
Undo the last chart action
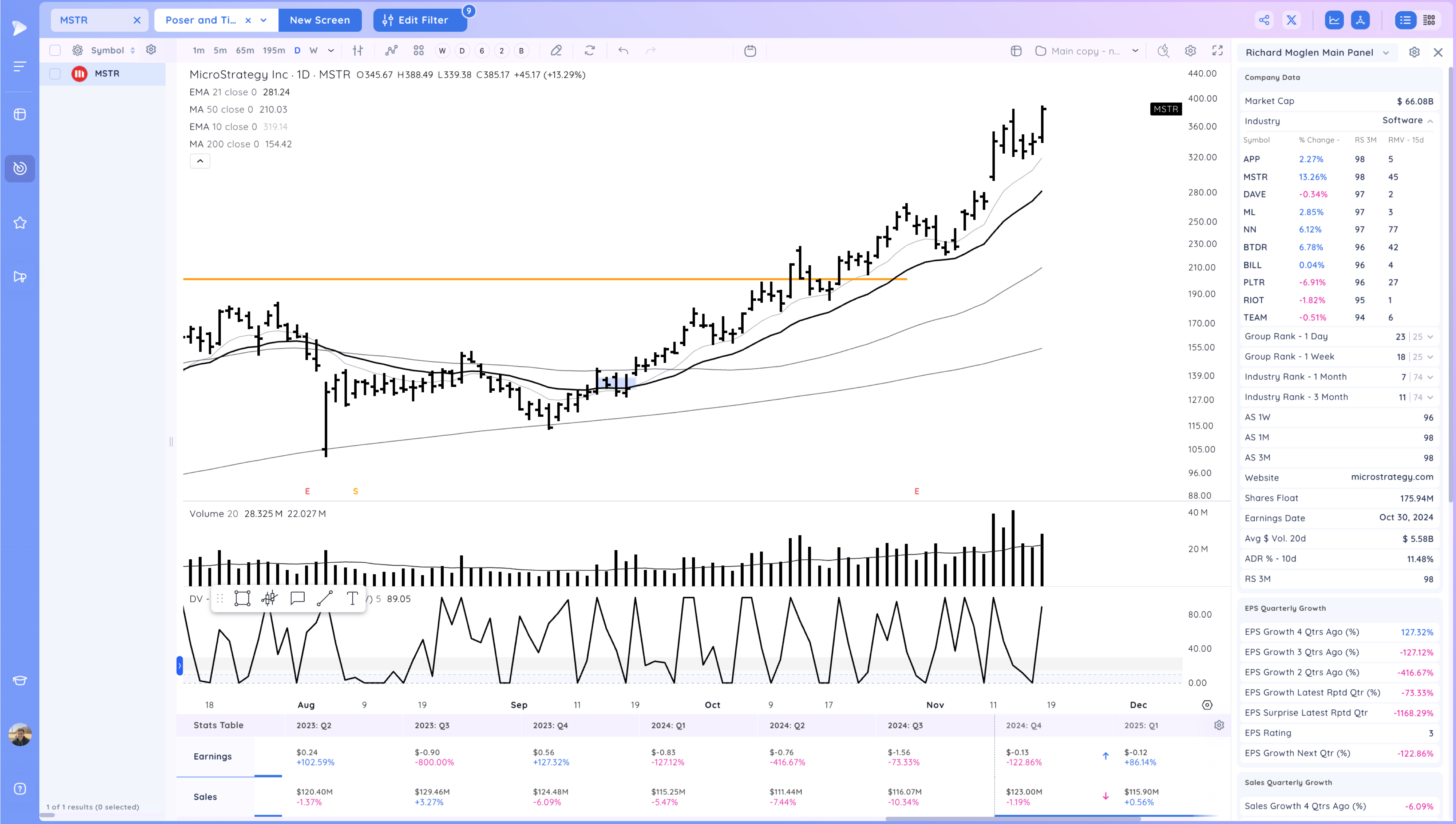coord(623,50)
